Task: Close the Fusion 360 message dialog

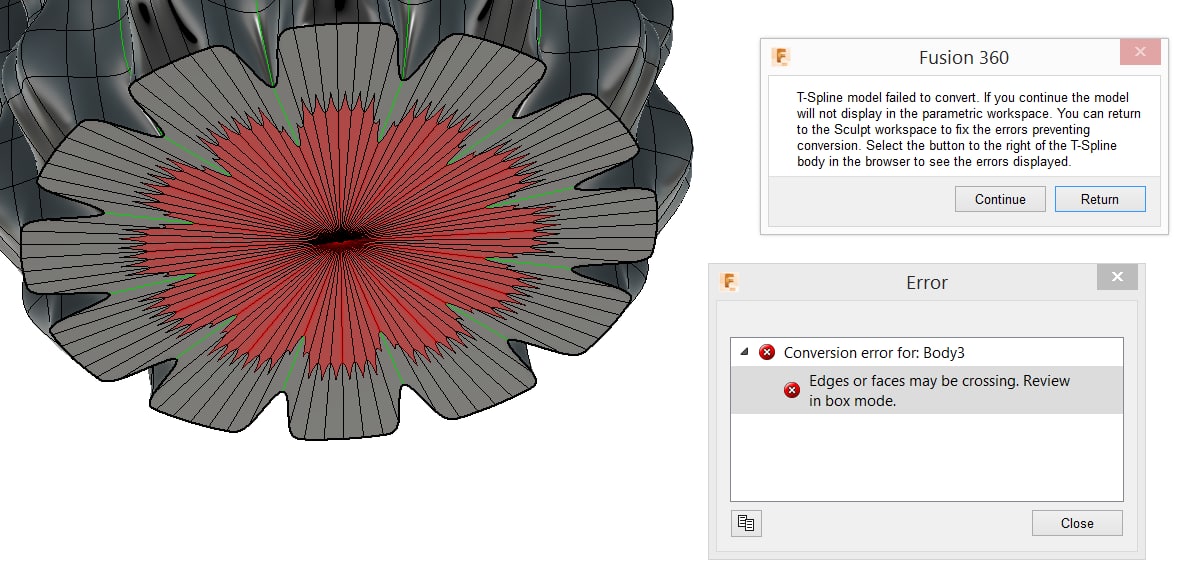Action: click(1140, 52)
